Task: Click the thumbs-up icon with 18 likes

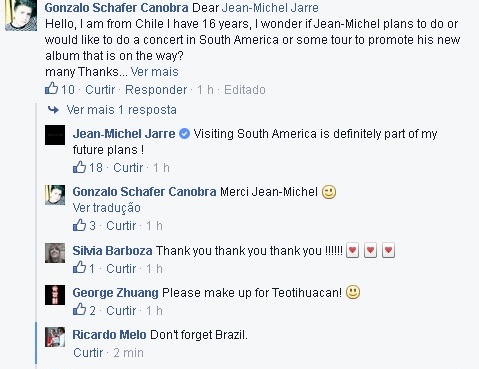Action: (x=80, y=167)
